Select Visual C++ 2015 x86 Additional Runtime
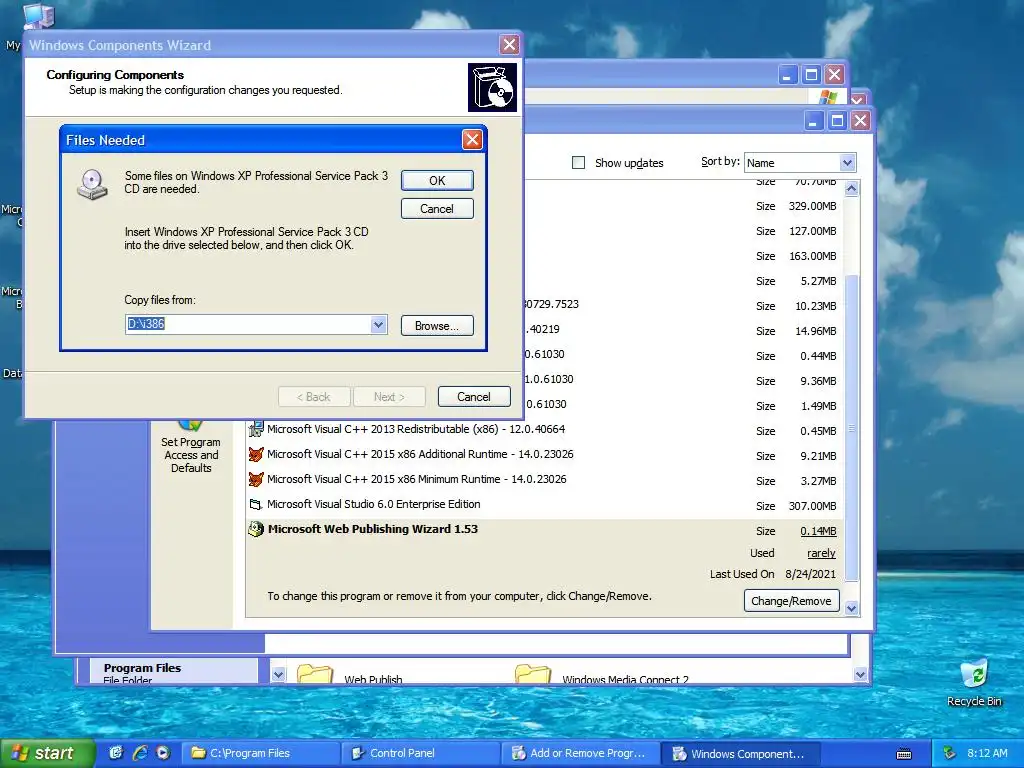Viewport: 1024px width, 768px height. pyautogui.click(x=420, y=454)
